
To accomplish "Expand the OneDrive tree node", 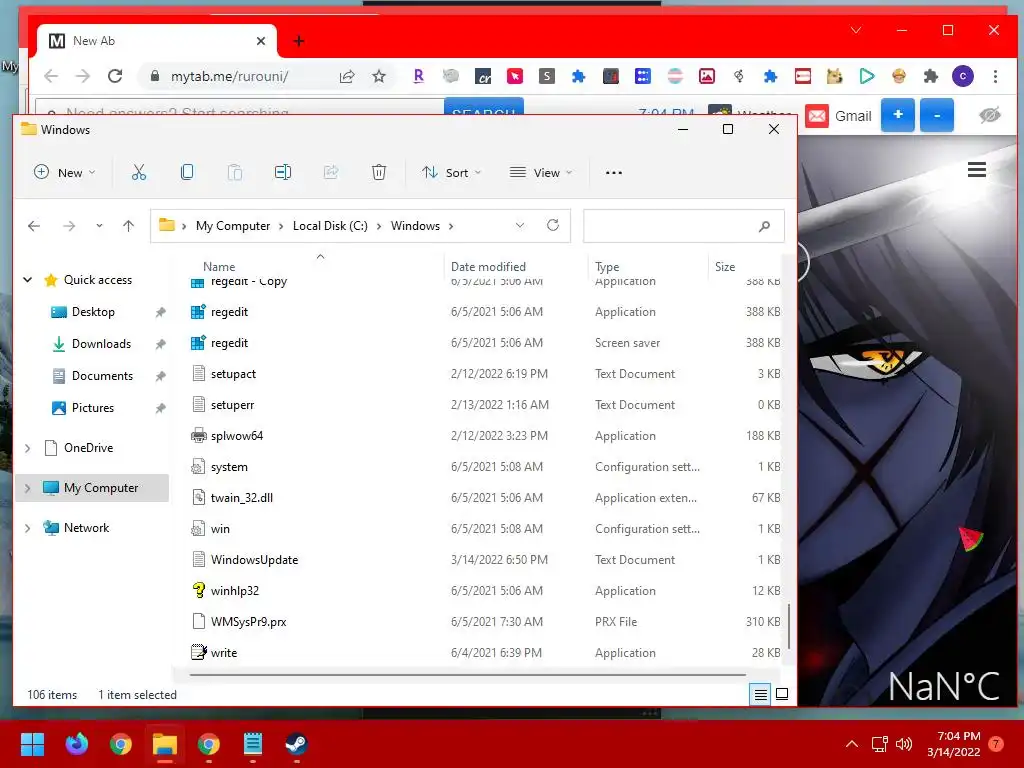I will pyautogui.click(x=27, y=448).
